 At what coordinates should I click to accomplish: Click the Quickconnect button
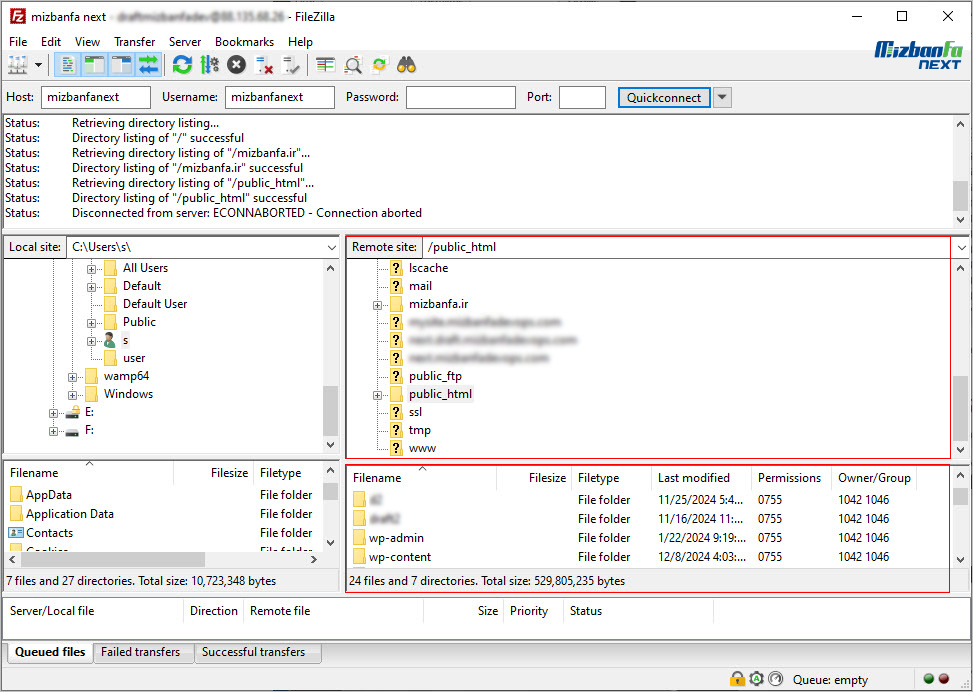(664, 97)
